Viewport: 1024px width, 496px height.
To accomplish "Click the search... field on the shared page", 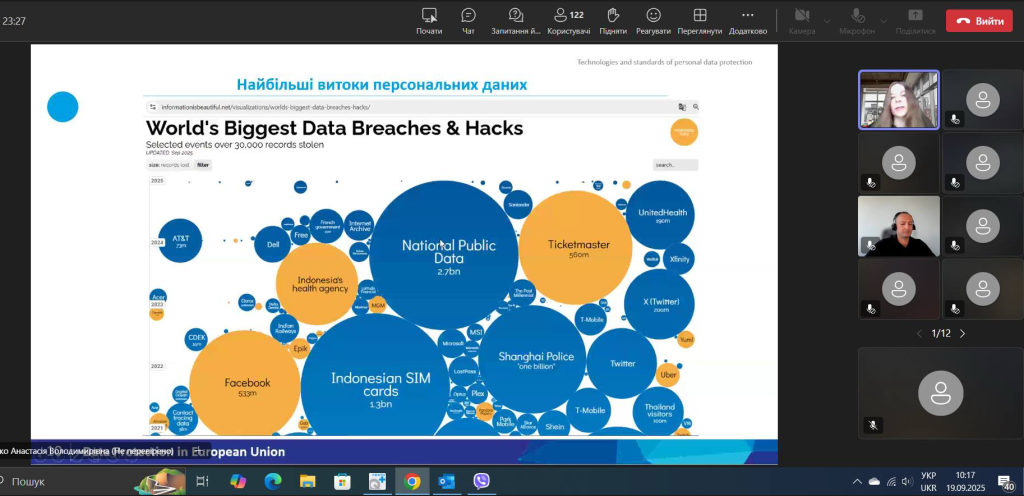I will (675, 165).
